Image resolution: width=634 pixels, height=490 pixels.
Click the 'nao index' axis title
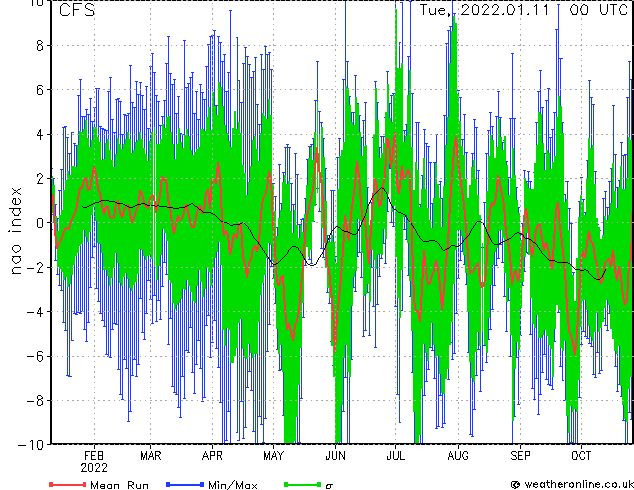coord(15,230)
